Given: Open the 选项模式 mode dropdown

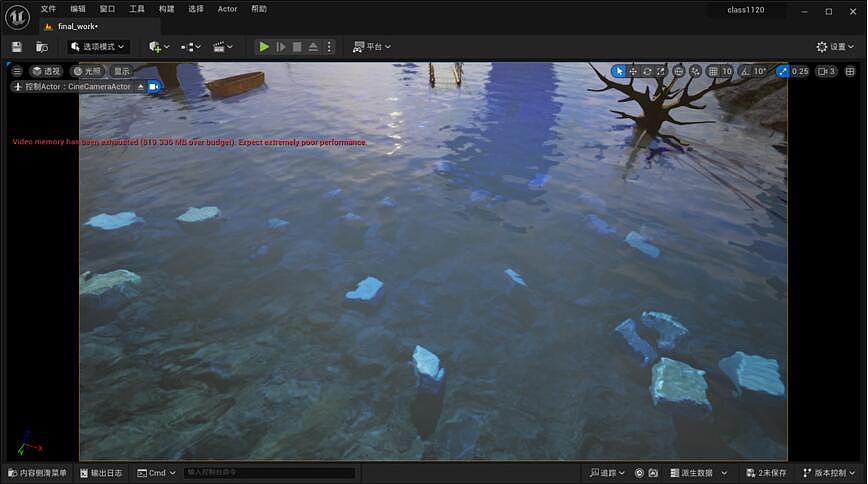Looking at the screenshot, I should click(x=99, y=47).
